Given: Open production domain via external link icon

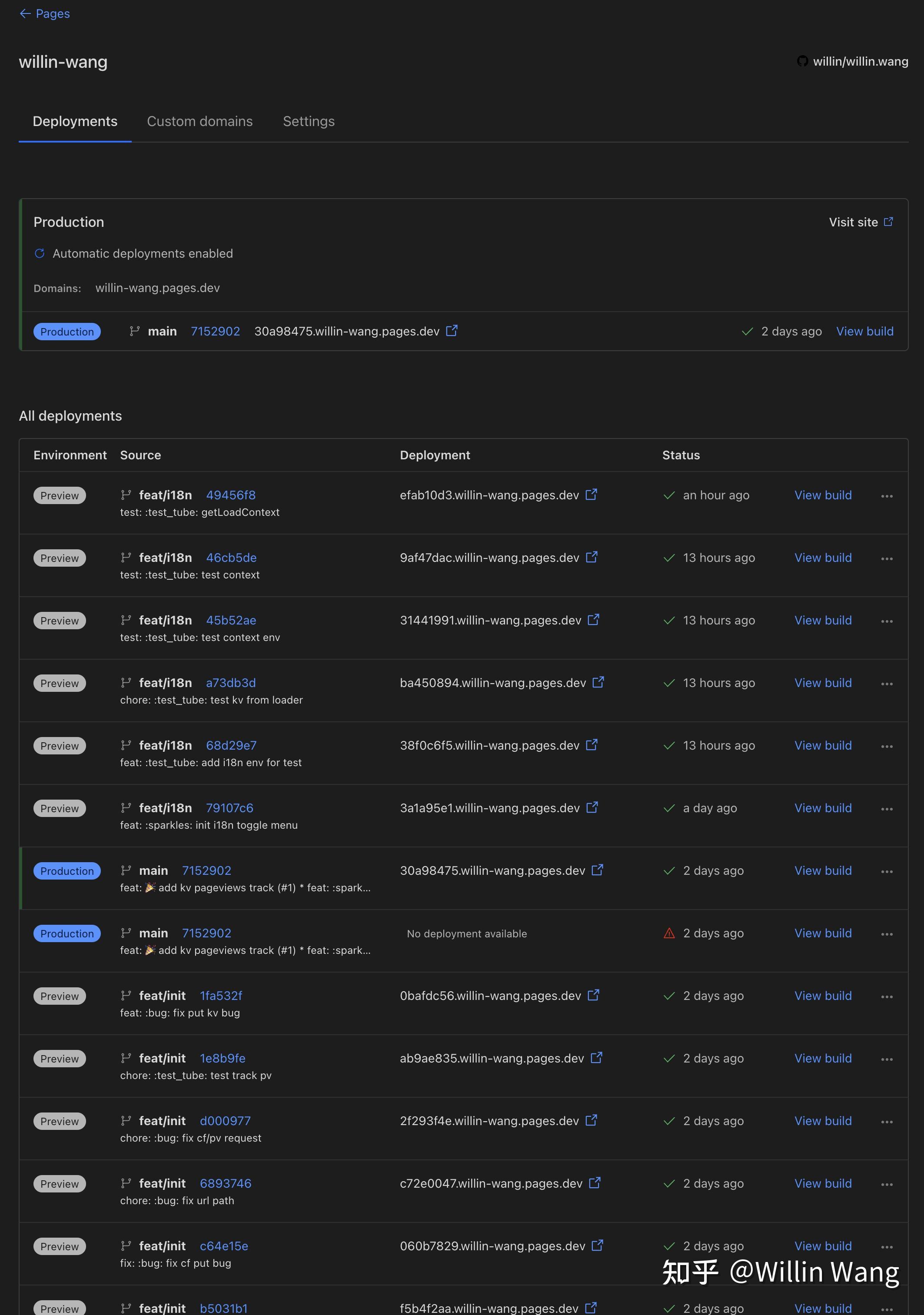Looking at the screenshot, I should point(452,331).
